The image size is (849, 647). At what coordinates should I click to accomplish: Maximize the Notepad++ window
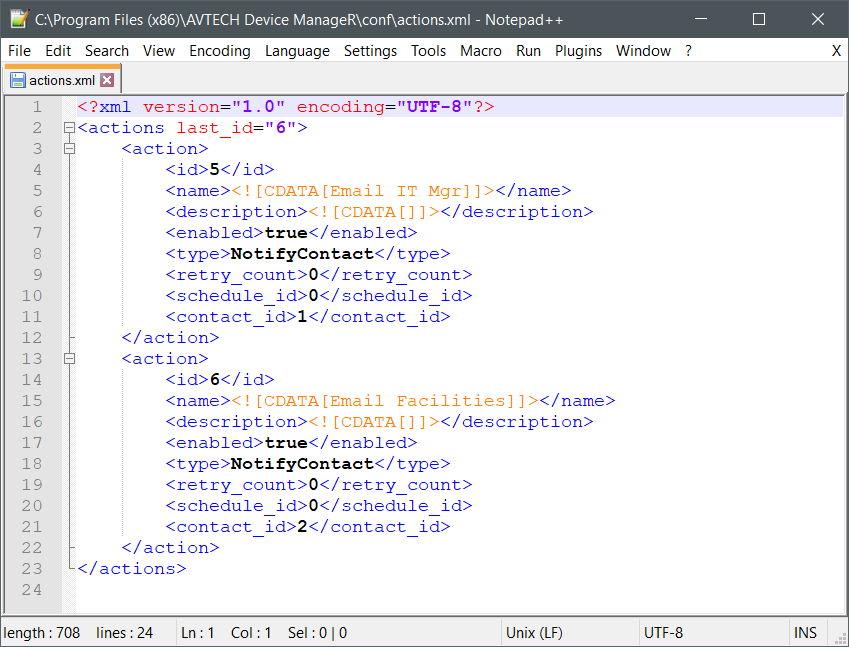759,19
